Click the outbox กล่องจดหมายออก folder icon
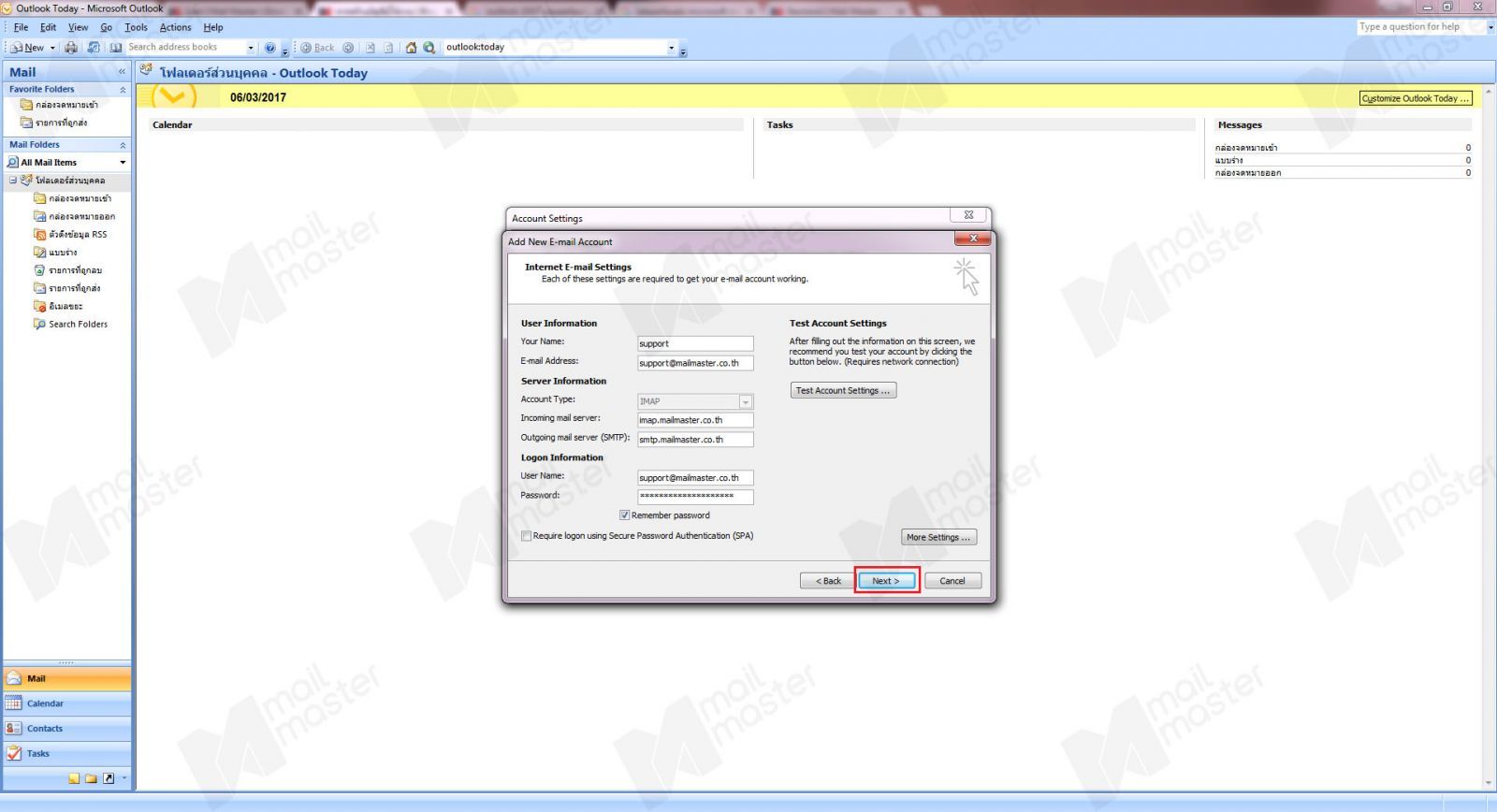This screenshot has height=812, width=1497. click(x=39, y=216)
